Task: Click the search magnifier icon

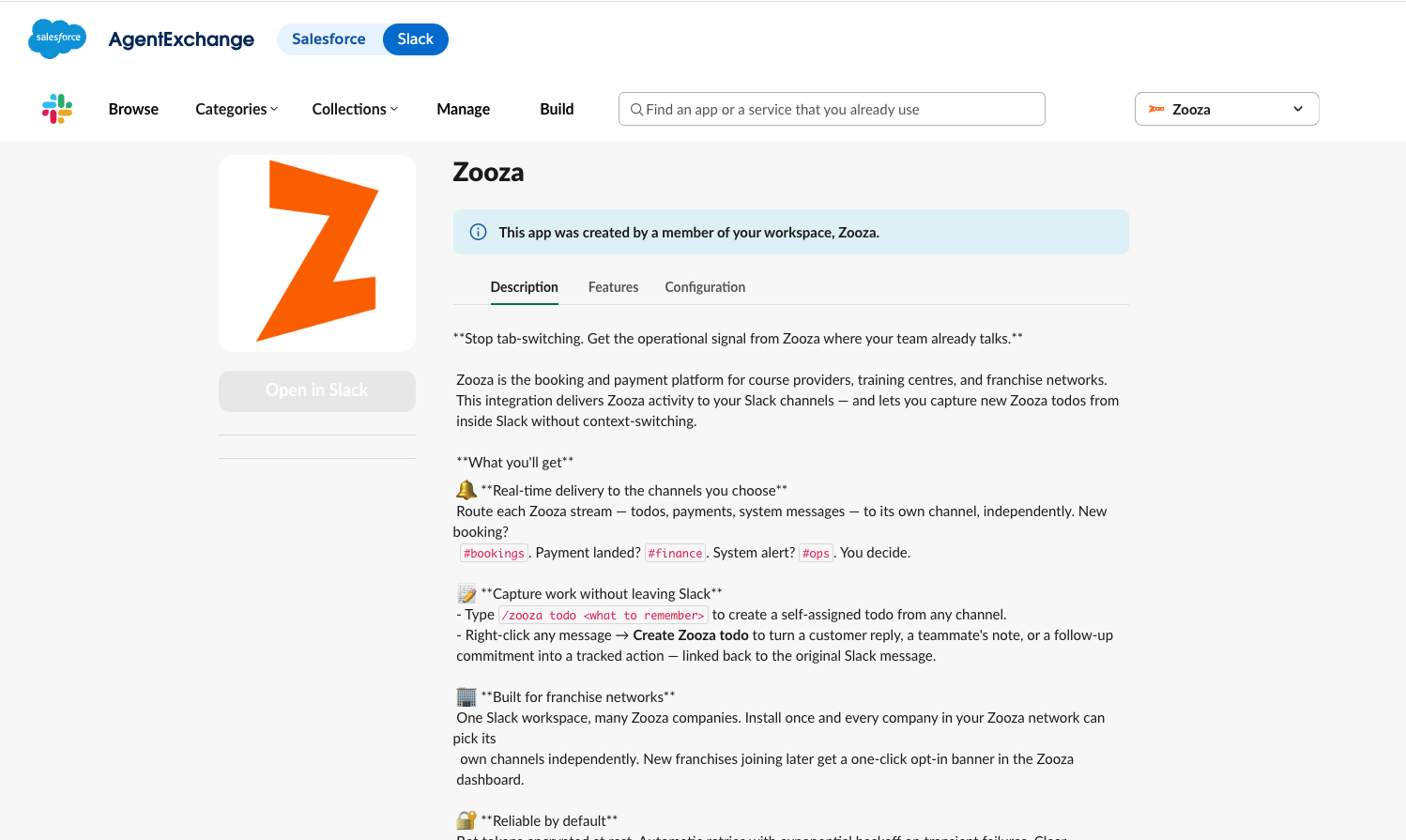Action: pyautogui.click(x=636, y=110)
